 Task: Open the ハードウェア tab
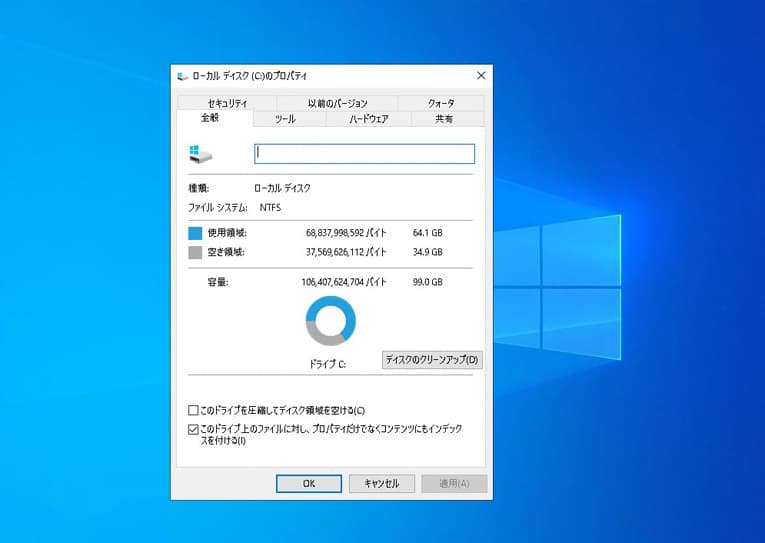[368, 119]
